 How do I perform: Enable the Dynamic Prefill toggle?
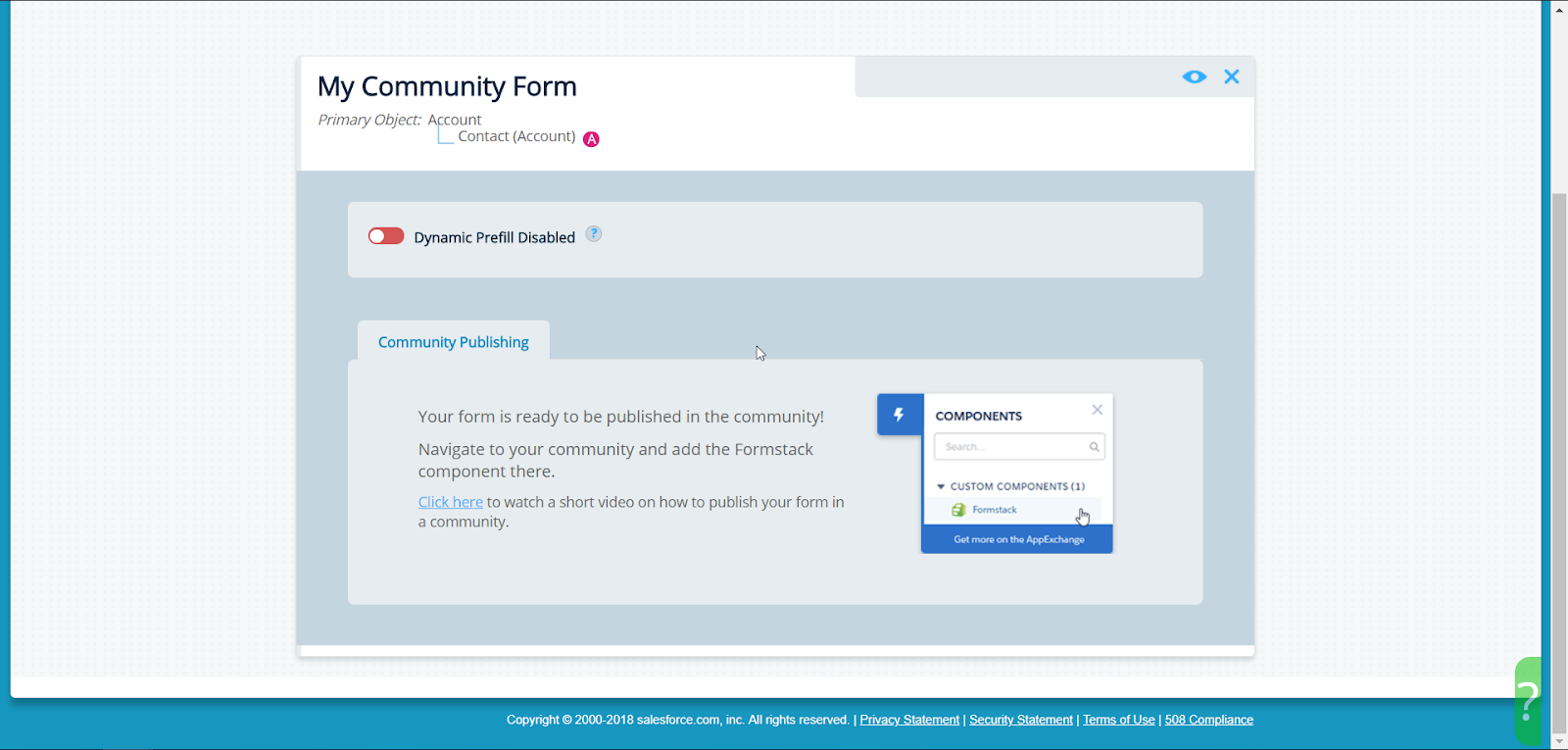click(386, 236)
